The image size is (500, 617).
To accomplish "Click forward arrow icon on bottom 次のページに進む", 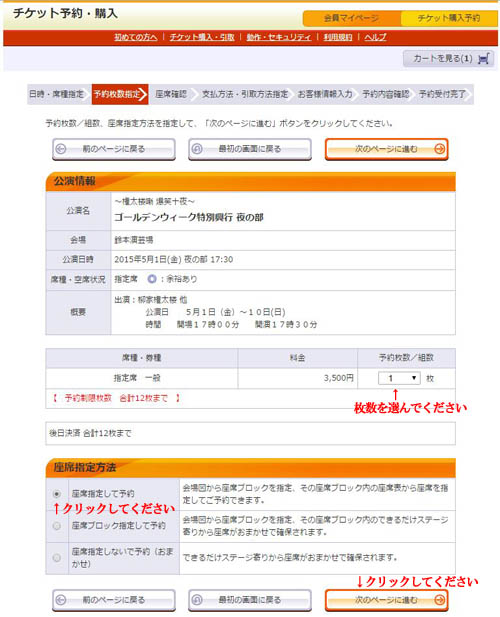I will pos(439,600).
